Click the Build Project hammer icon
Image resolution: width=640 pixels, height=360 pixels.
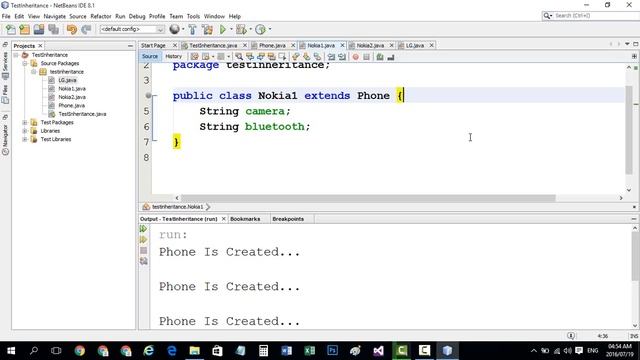click(193, 29)
